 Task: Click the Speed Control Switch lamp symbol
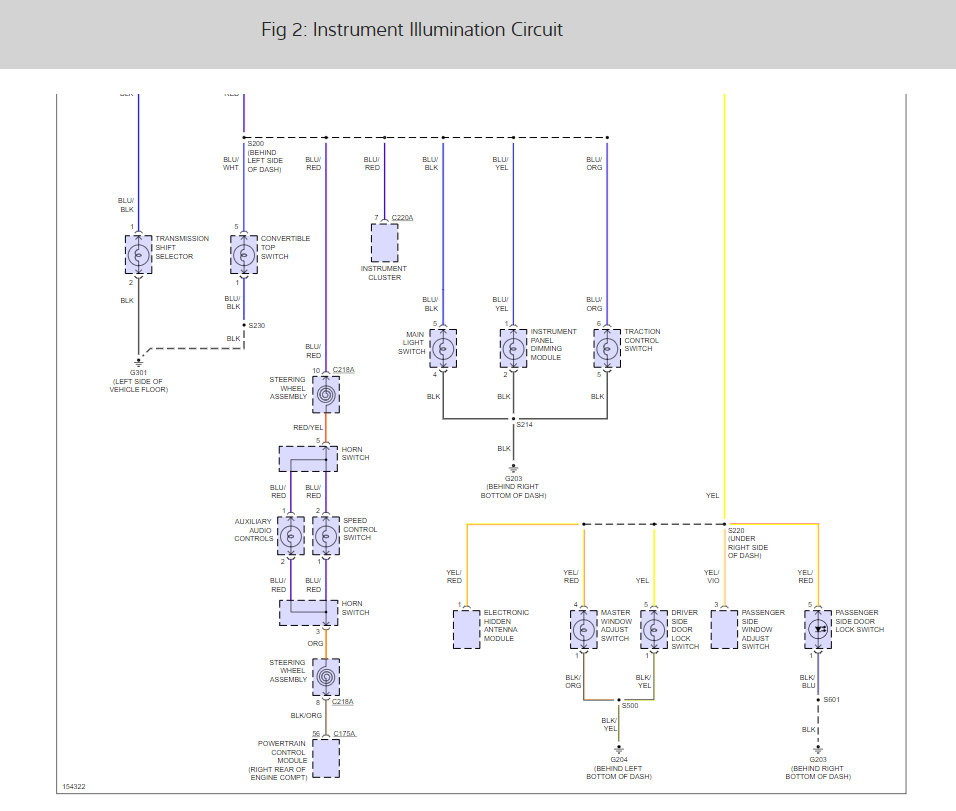point(326,535)
